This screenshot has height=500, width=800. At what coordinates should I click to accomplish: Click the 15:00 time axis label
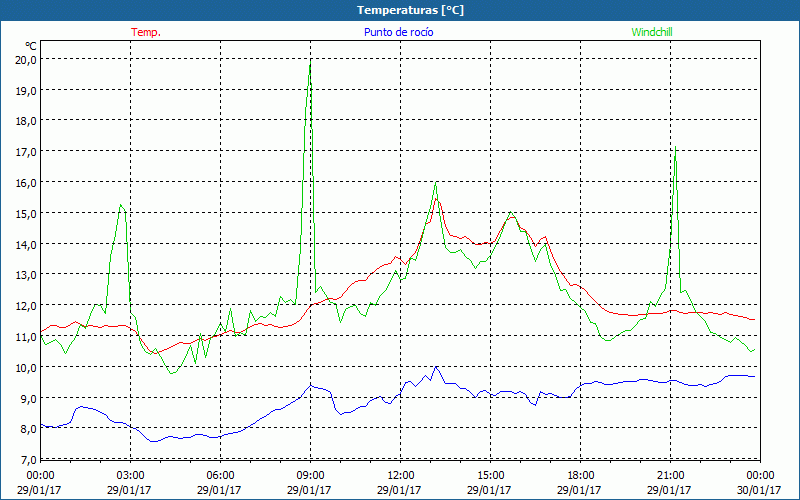click(489, 476)
